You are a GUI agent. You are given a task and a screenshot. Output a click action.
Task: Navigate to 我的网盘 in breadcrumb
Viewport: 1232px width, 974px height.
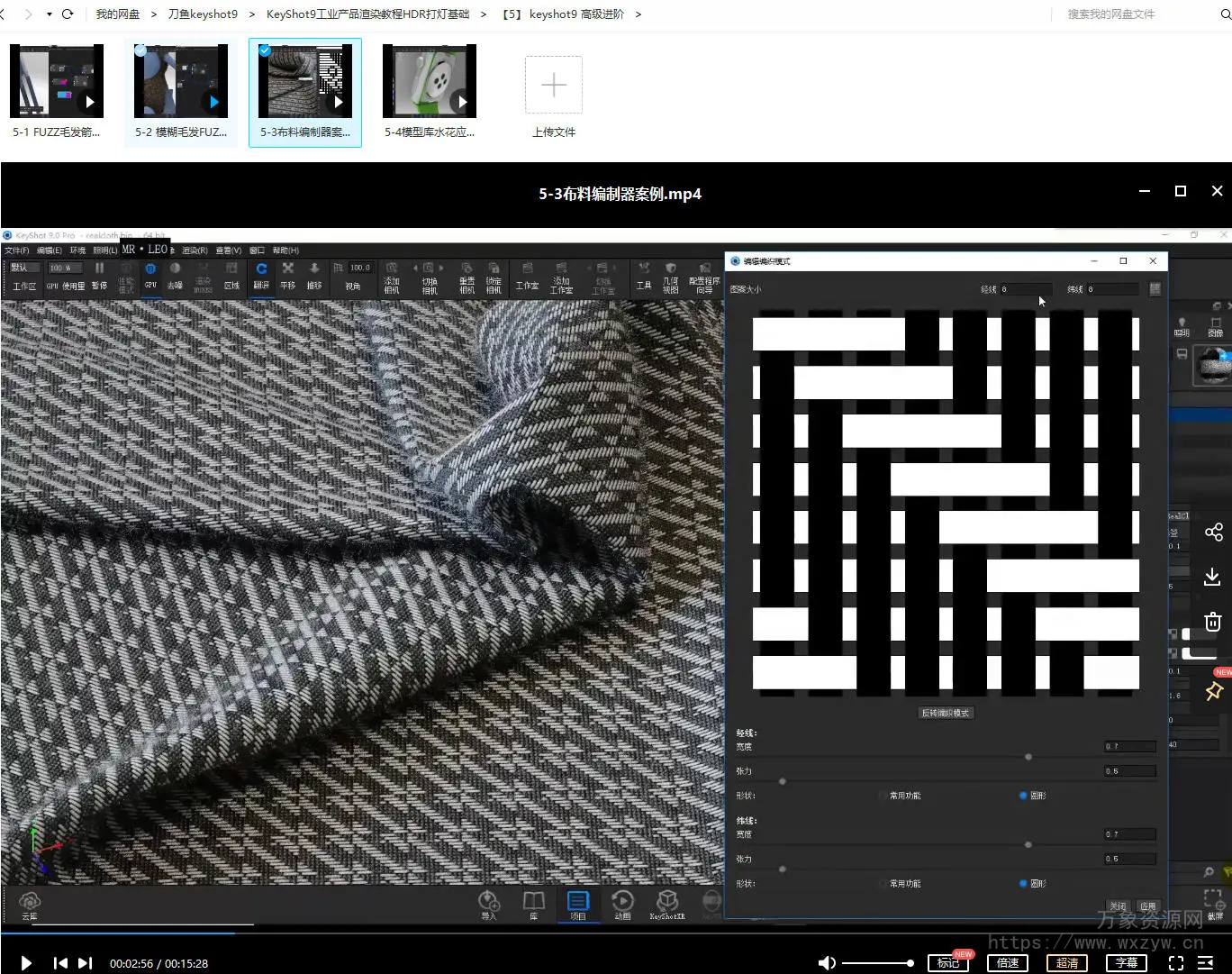point(118,14)
